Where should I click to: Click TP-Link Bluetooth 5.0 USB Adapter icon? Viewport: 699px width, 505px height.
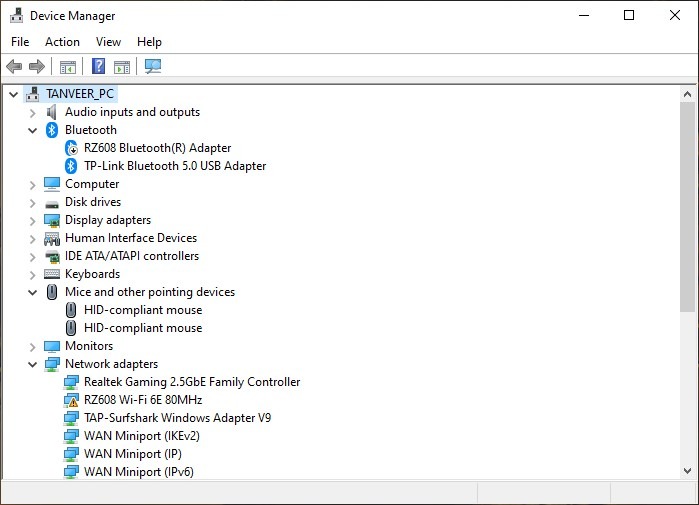[x=71, y=166]
